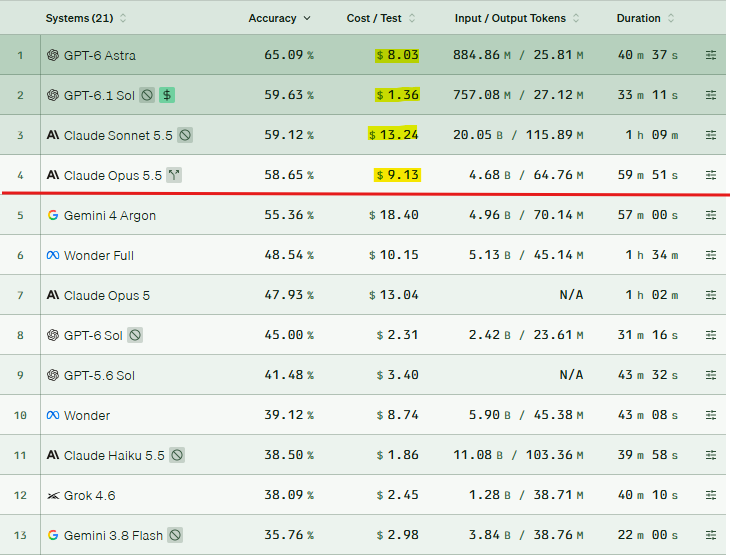This screenshot has height=555, width=731.
Task: Open the Claude Opus 5.5 system name
Action: [113, 176]
